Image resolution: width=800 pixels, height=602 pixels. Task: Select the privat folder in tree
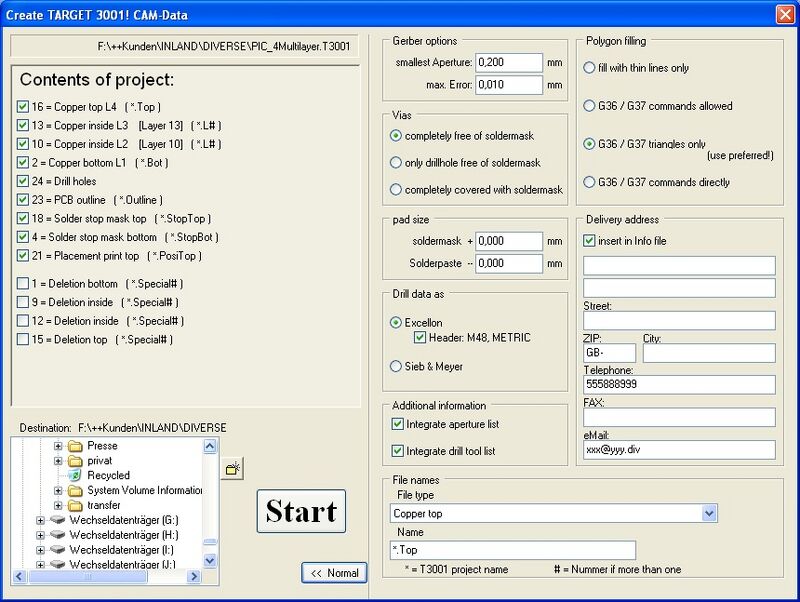point(99,461)
